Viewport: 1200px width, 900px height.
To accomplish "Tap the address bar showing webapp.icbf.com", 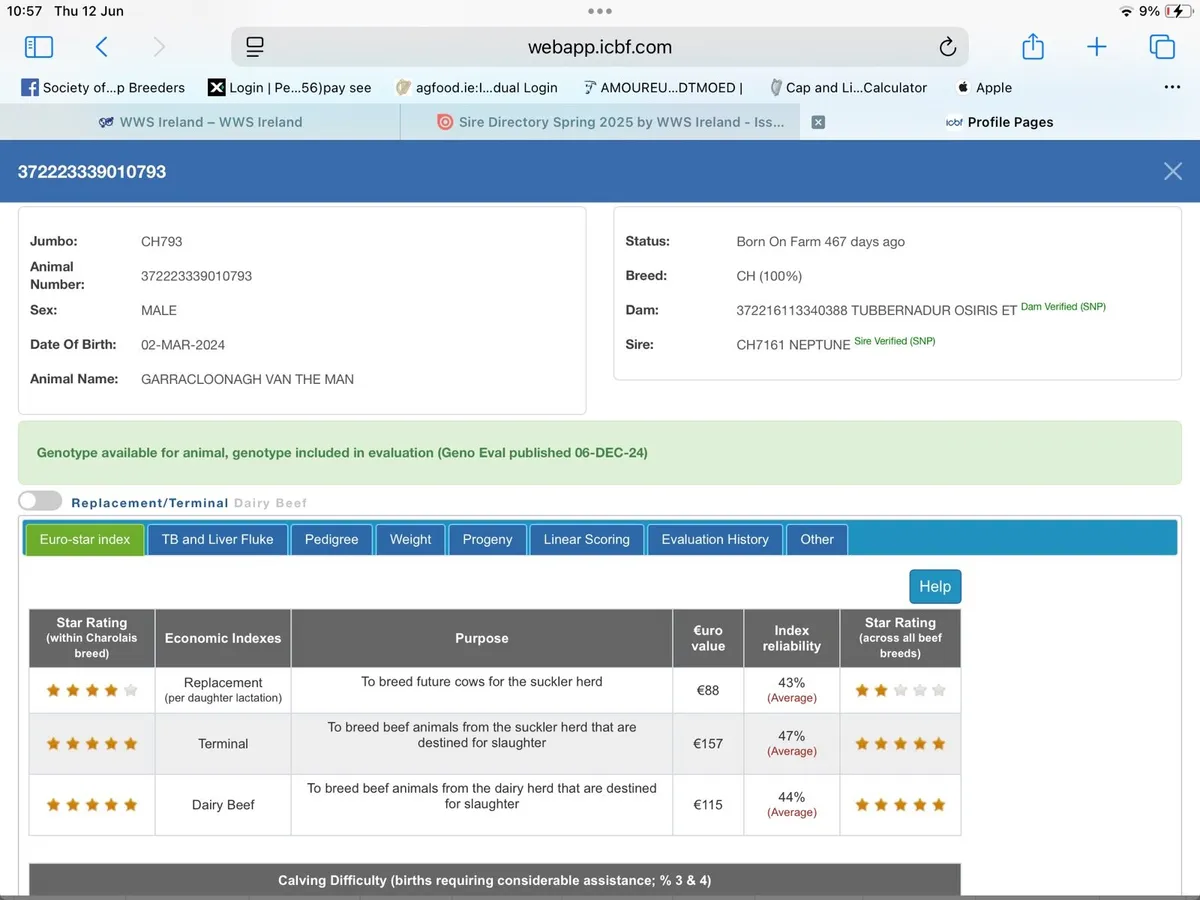I will pyautogui.click(x=600, y=47).
